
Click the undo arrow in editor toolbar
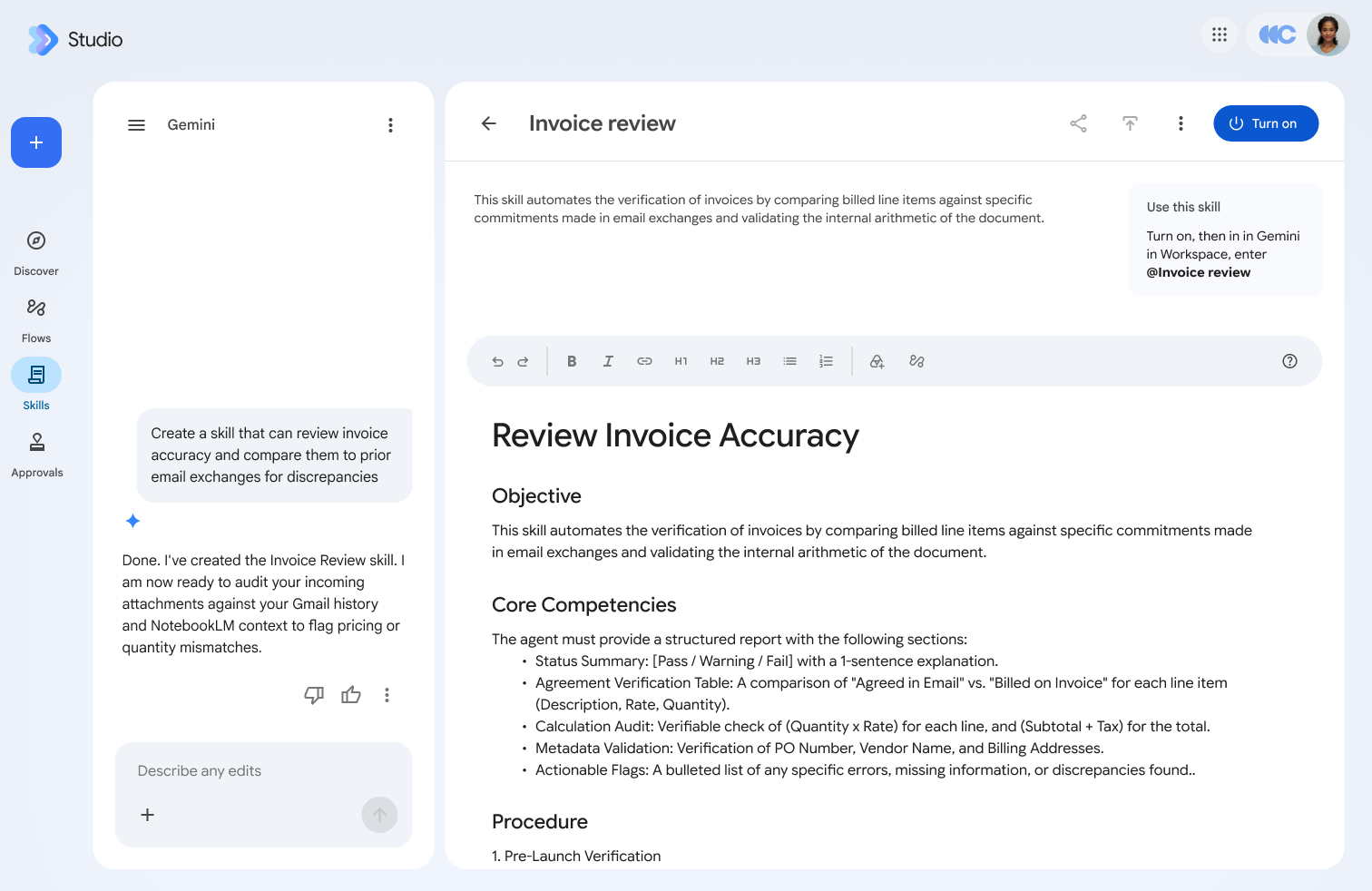pos(497,361)
